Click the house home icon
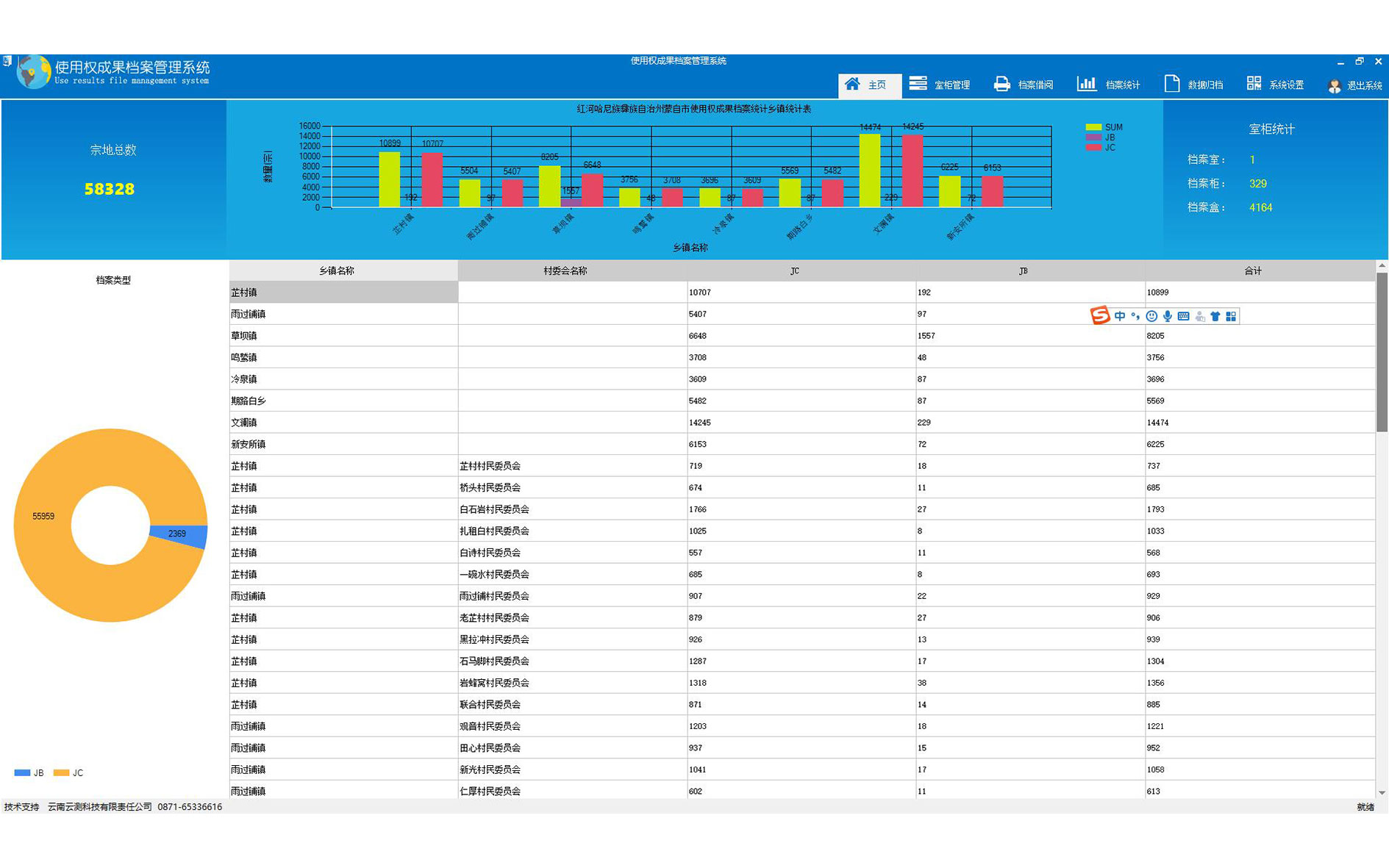Image resolution: width=1389 pixels, height=868 pixels. (852, 84)
